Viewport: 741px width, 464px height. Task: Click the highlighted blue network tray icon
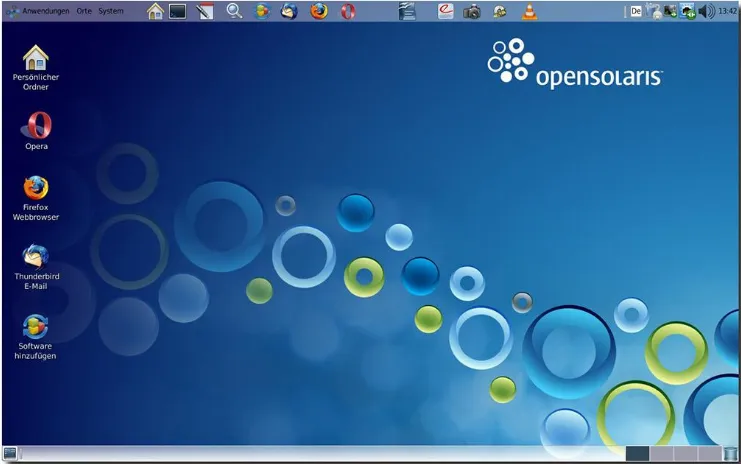(x=687, y=11)
